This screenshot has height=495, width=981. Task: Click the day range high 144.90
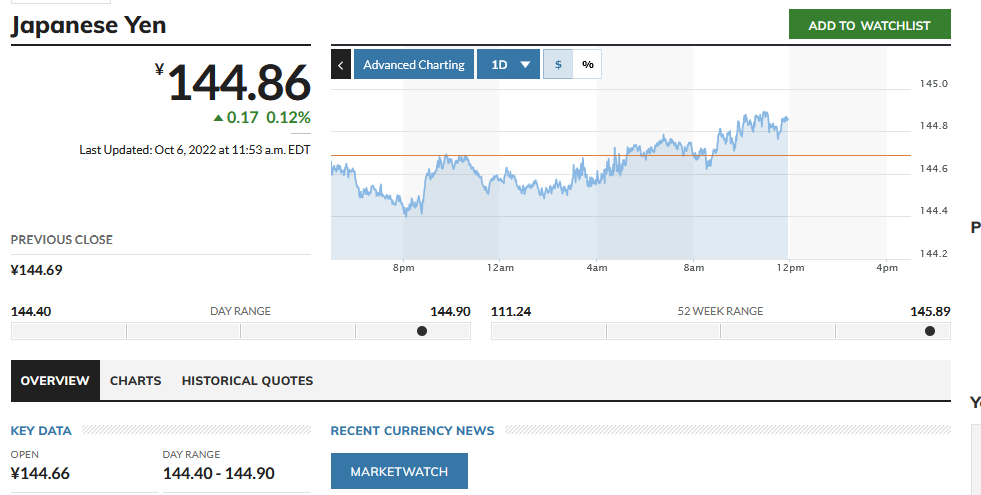coord(450,311)
